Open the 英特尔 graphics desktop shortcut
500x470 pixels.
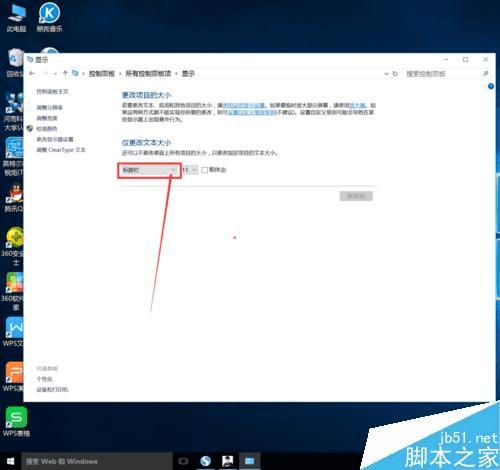click(13, 157)
